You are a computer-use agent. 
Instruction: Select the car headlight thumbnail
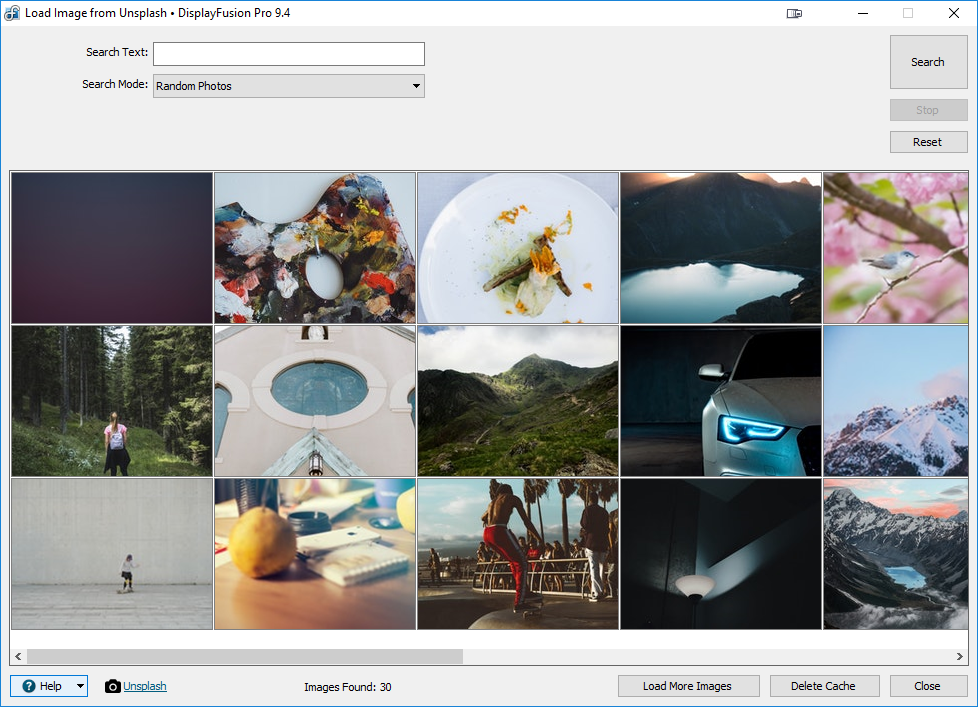pyautogui.click(x=720, y=400)
